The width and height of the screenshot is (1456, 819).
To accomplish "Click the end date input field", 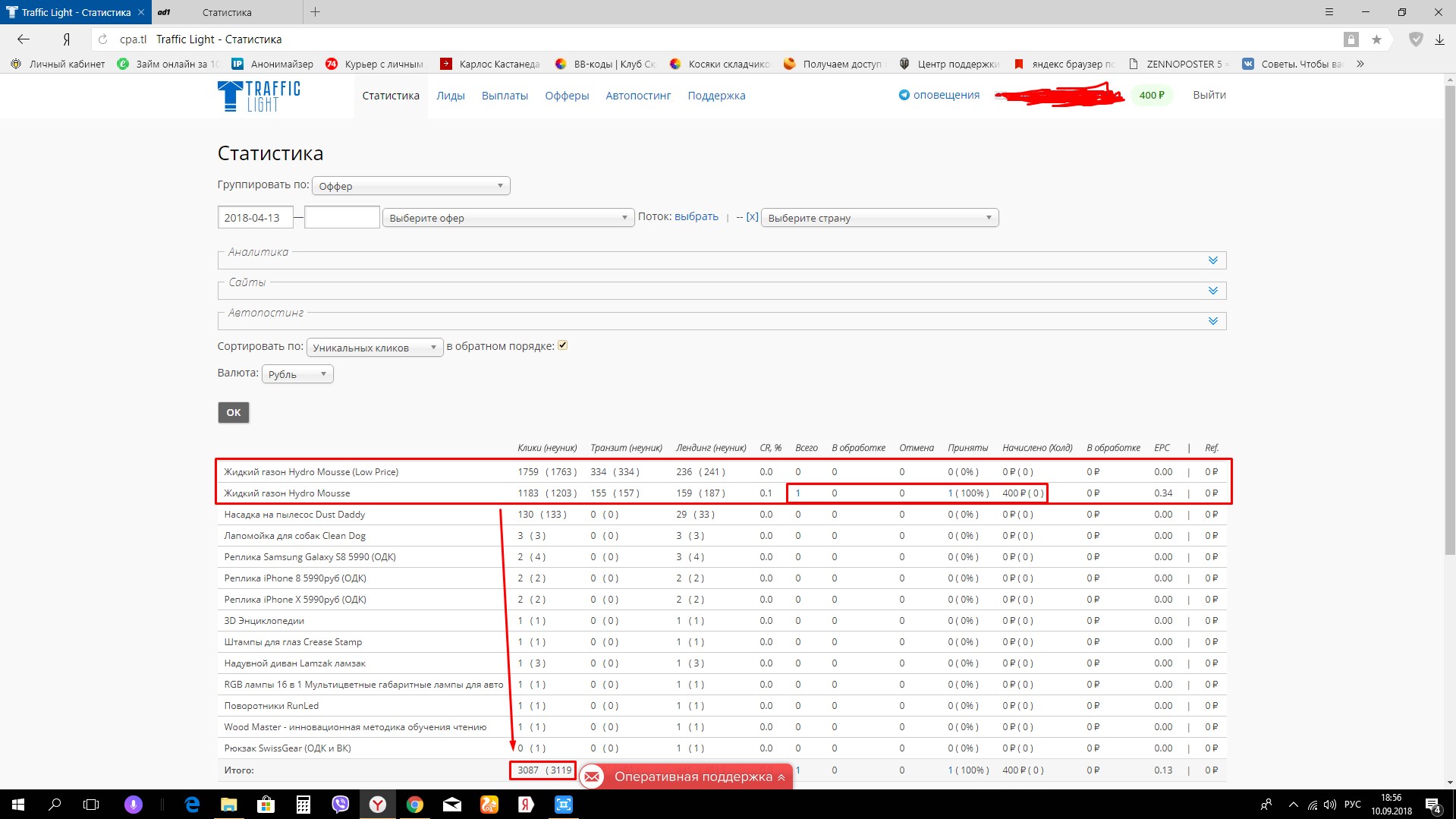I will pos(341,218).
